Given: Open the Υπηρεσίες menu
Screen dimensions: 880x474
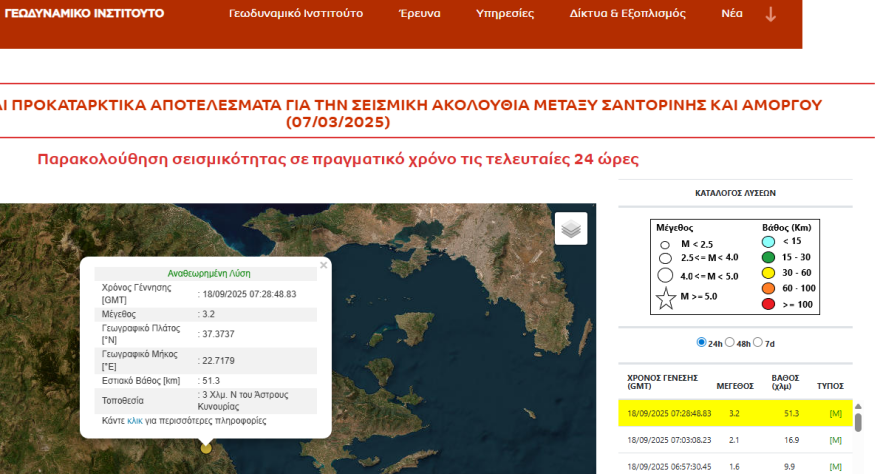Looking at the screenshot, I should pyautogui.click(x=505, y=13).
